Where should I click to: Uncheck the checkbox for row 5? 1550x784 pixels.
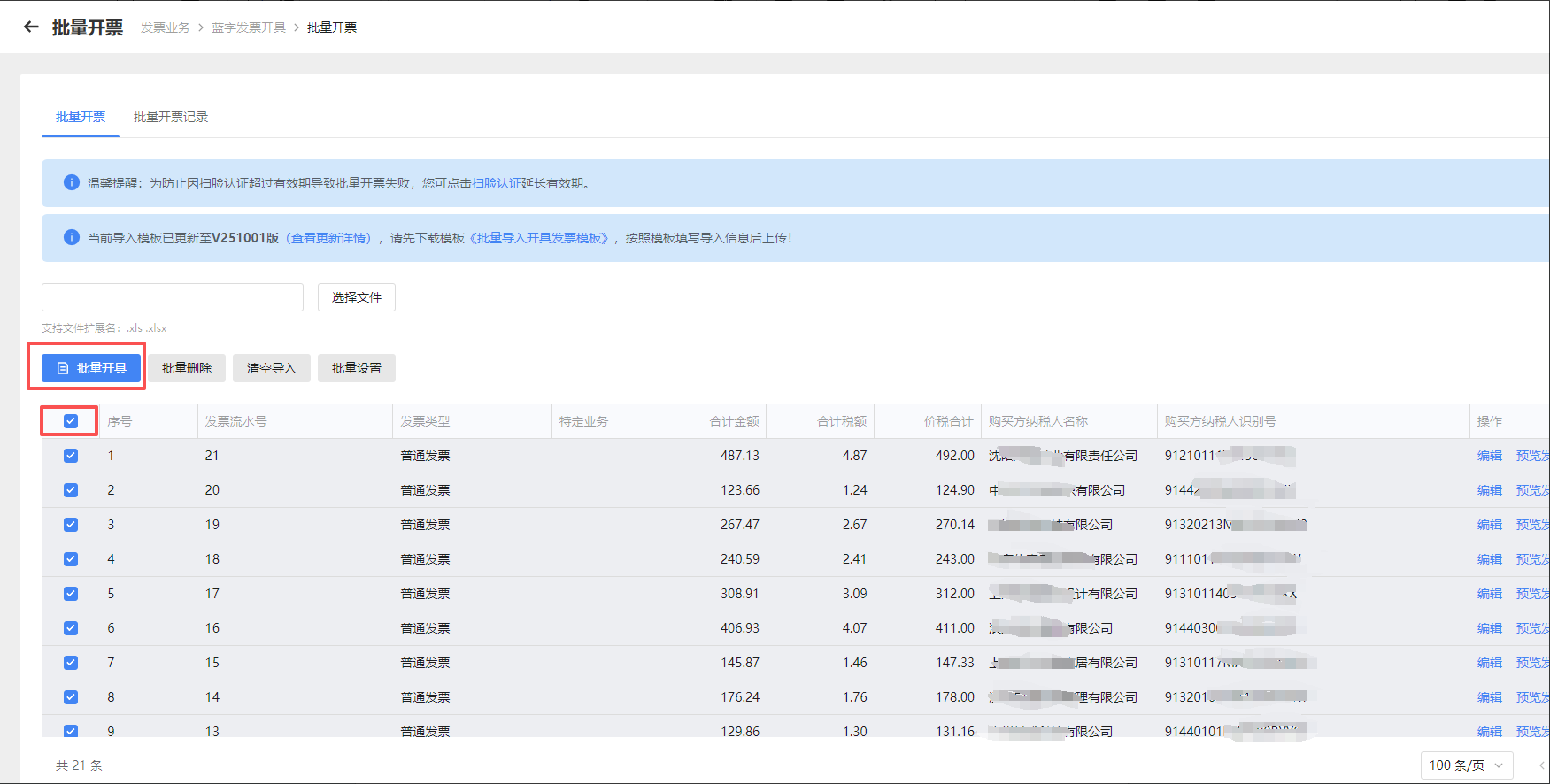[x=71, y=594]
